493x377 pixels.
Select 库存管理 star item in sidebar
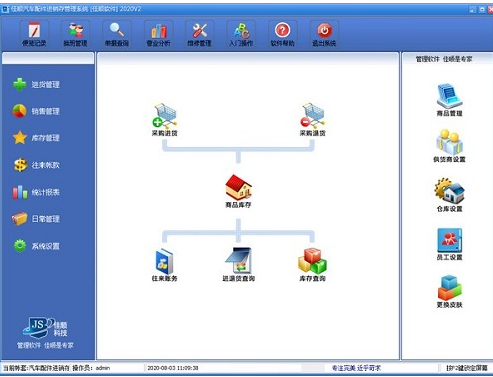coord(36,138)
